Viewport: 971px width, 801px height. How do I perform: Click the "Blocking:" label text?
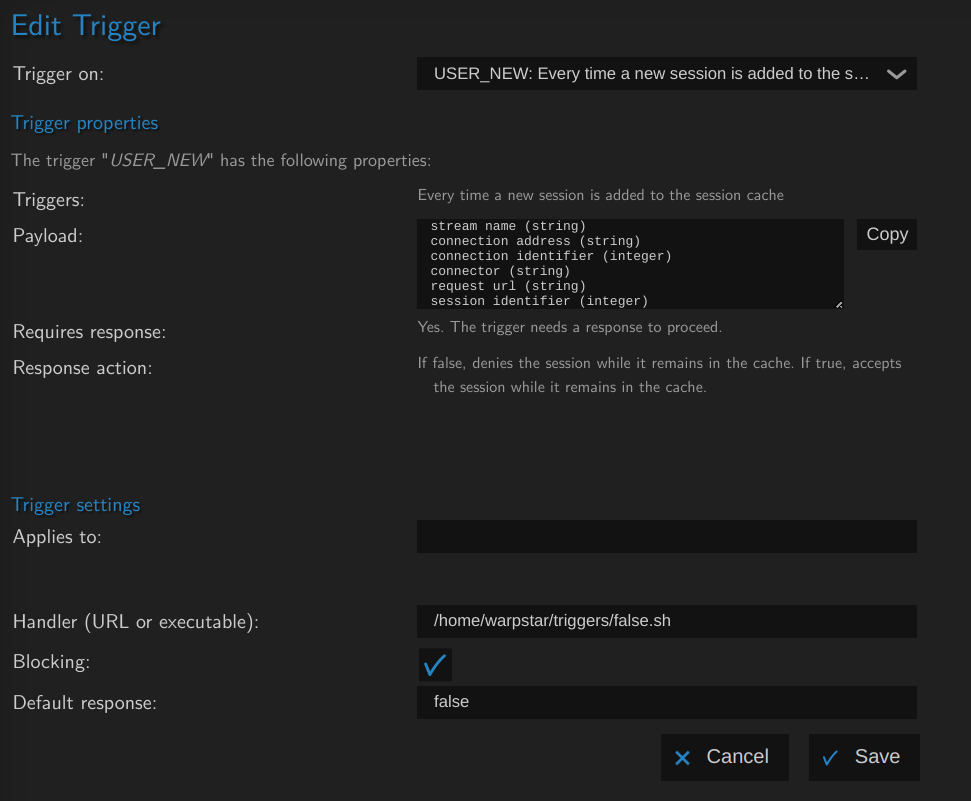[x=51, y=662]
